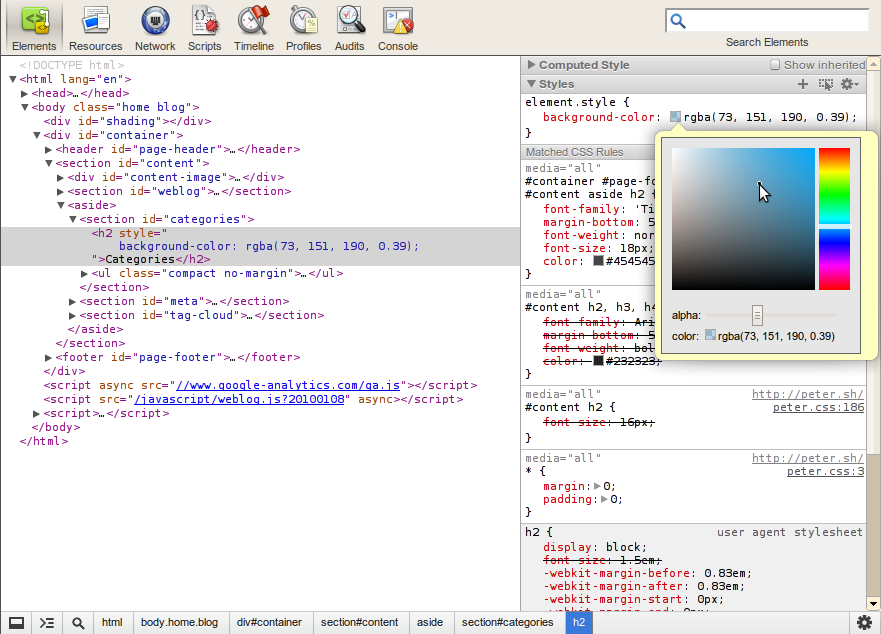The height and width of the screenshot is (634, 881).
Task: Open the Audits panel
Action: click(349, 28)
